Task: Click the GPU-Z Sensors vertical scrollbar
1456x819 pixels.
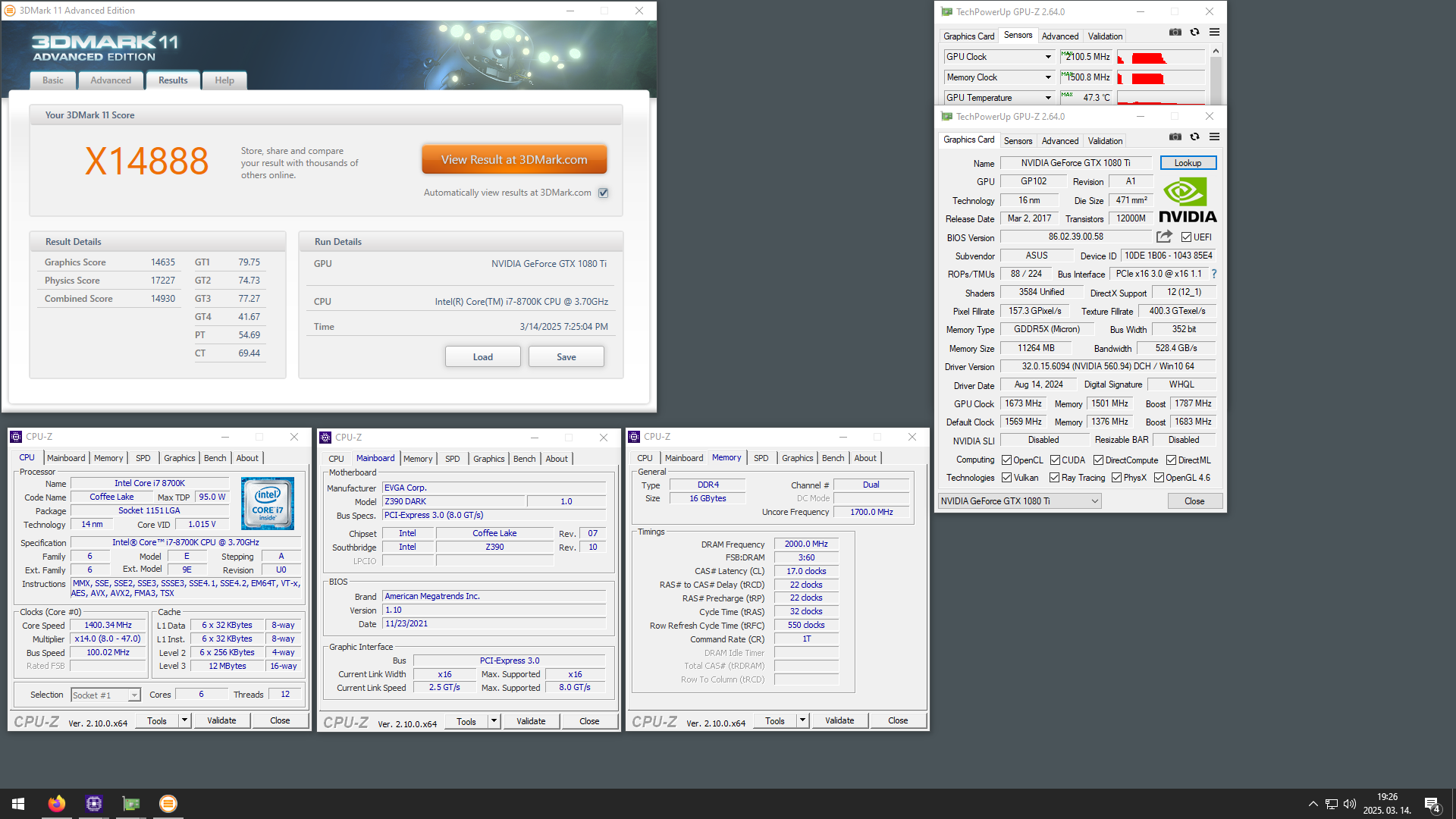Action: pos(1216,74)
